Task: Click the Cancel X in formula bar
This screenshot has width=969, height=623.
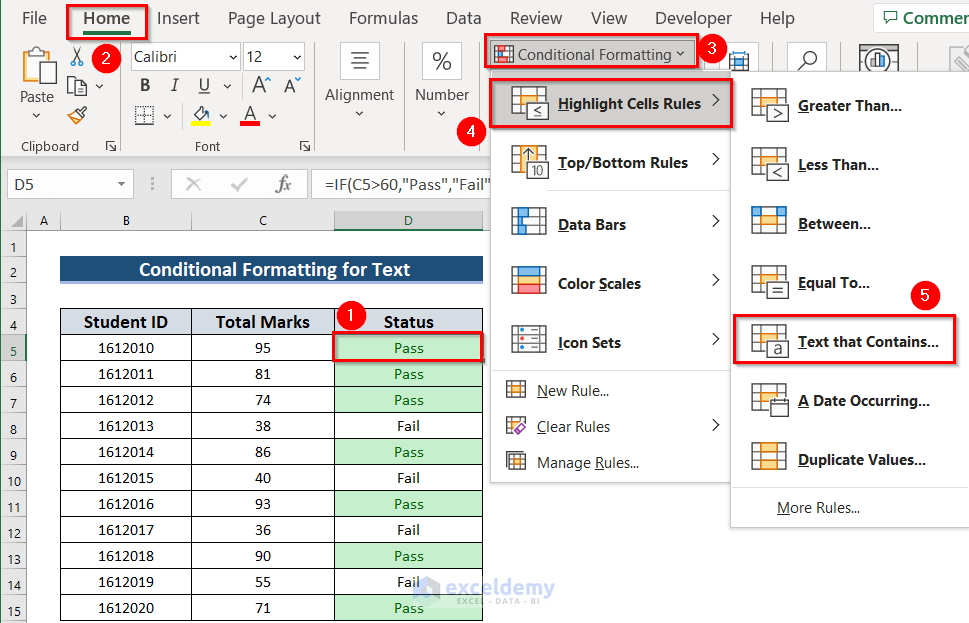Action: 193,184
